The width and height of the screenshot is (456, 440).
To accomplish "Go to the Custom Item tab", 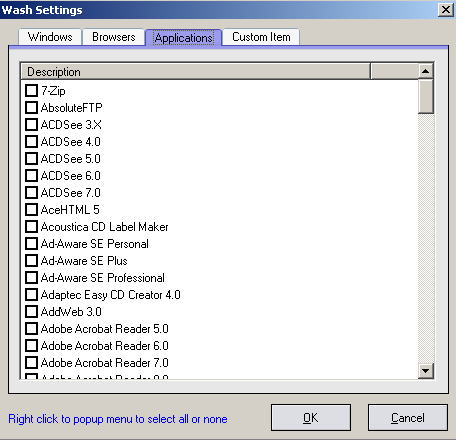I will coord(261,37).
